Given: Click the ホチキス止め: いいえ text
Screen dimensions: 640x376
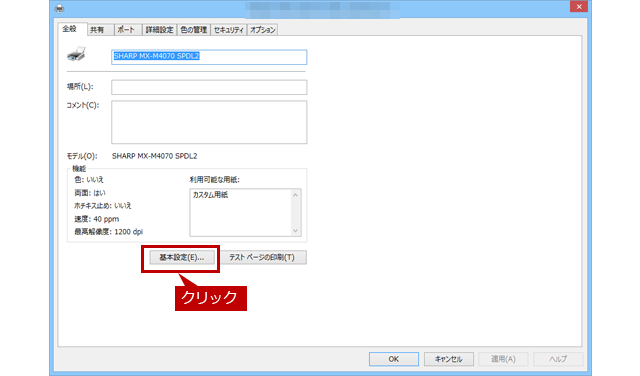Looking at the screenshot, I should [x=102, y=206].
